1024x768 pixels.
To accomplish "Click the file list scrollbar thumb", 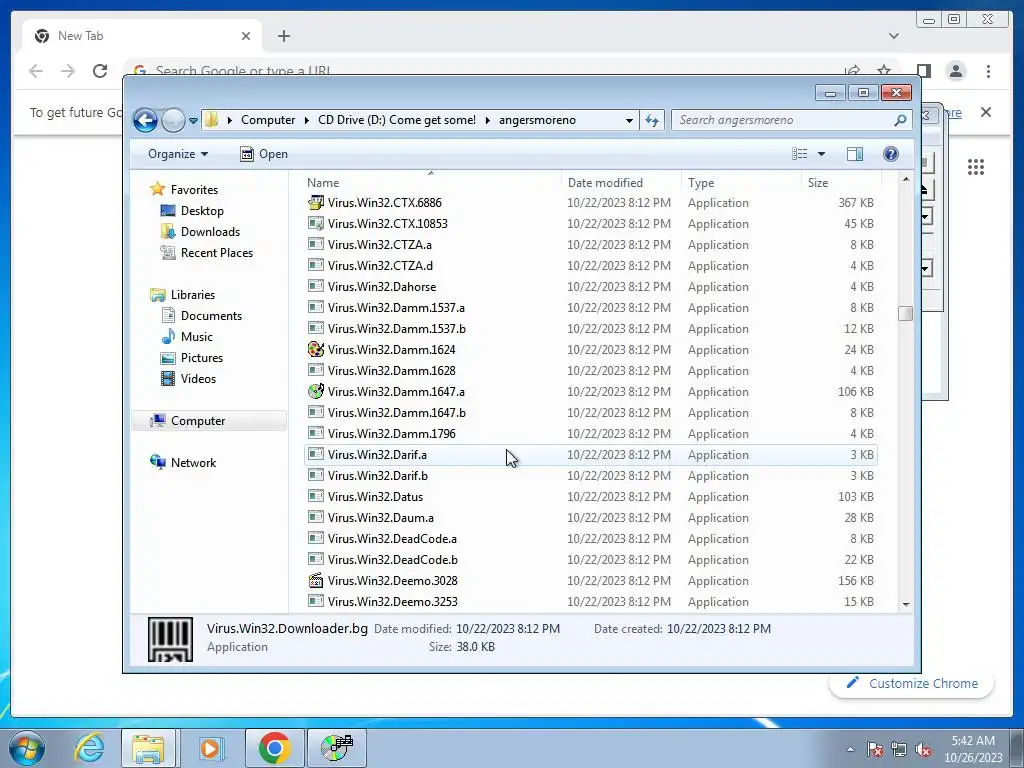I will (x=905, y=313).
